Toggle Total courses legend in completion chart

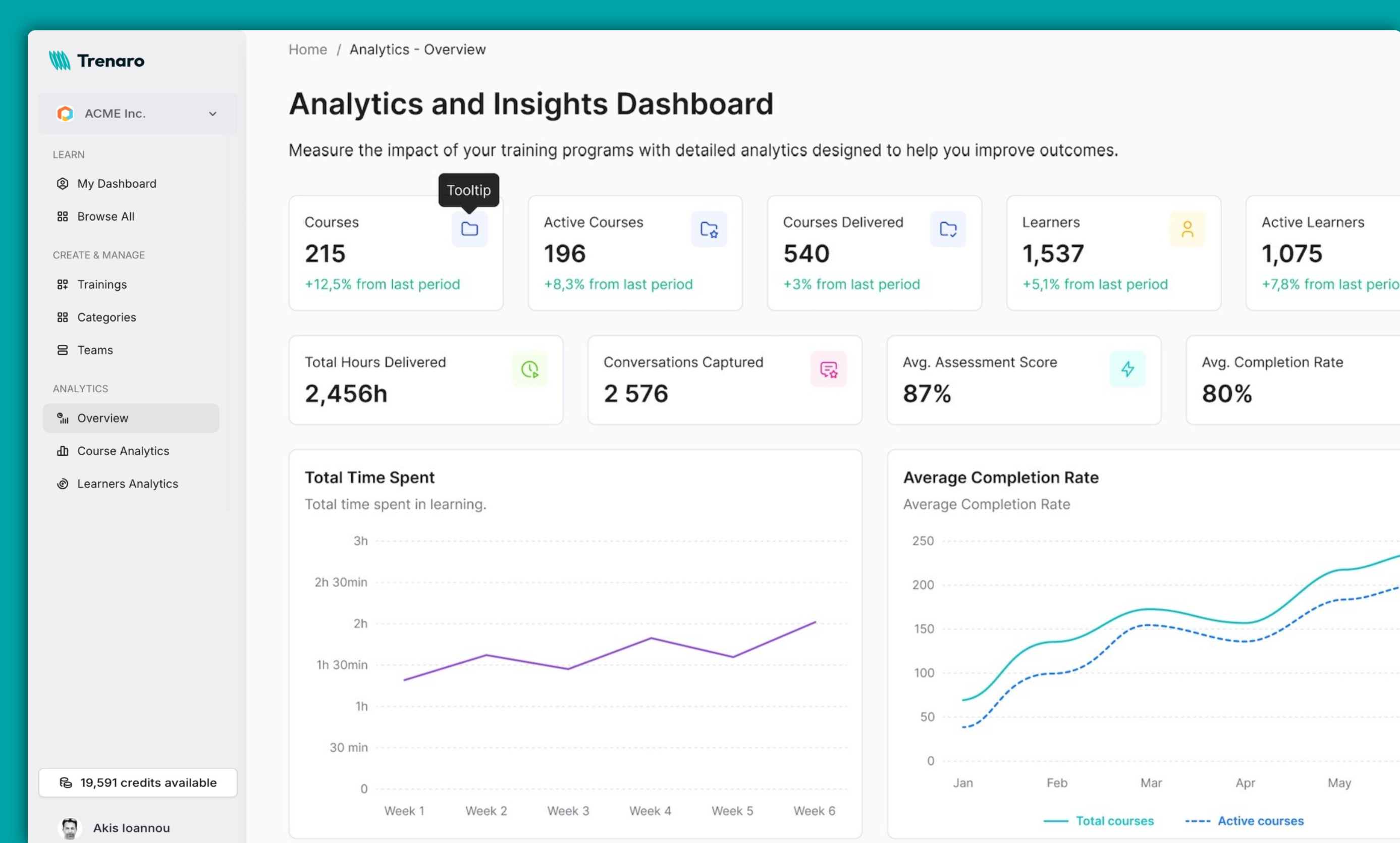point(1114,820)
